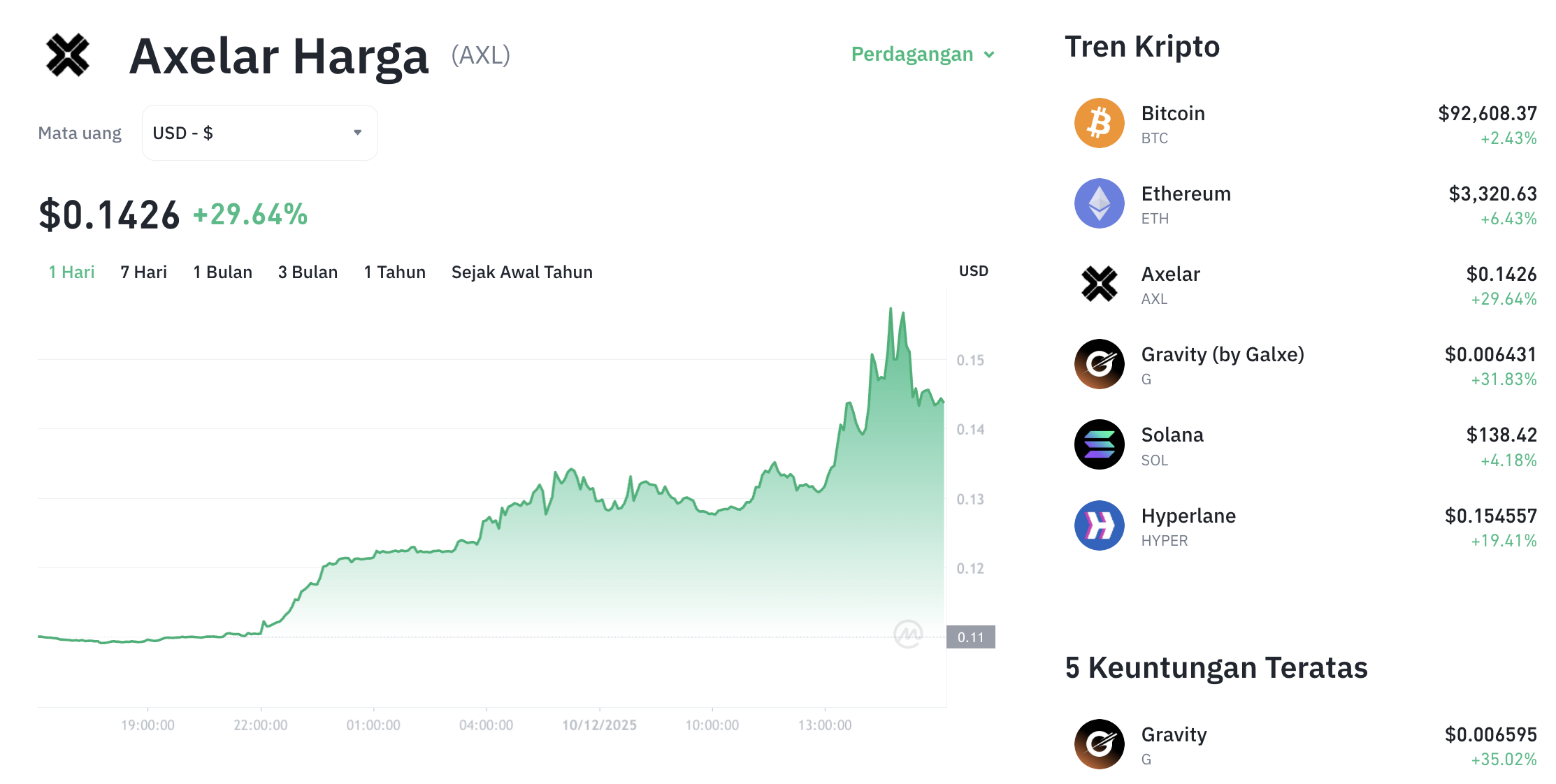Select the 1 Tahun range
The height and width of the screenshot is (784, 1556).
[394, 273]
